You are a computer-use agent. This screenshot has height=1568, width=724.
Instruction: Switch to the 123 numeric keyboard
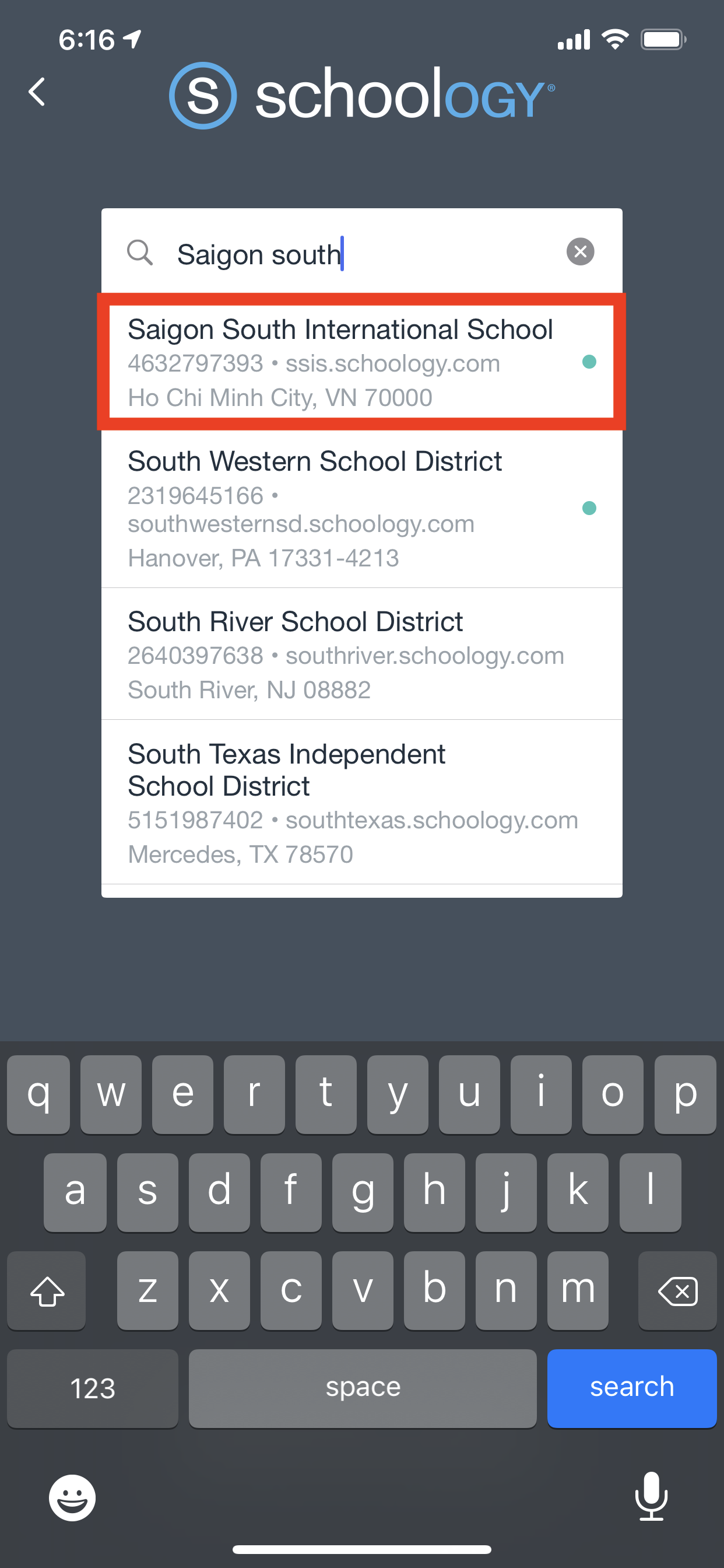(93, 1388)
